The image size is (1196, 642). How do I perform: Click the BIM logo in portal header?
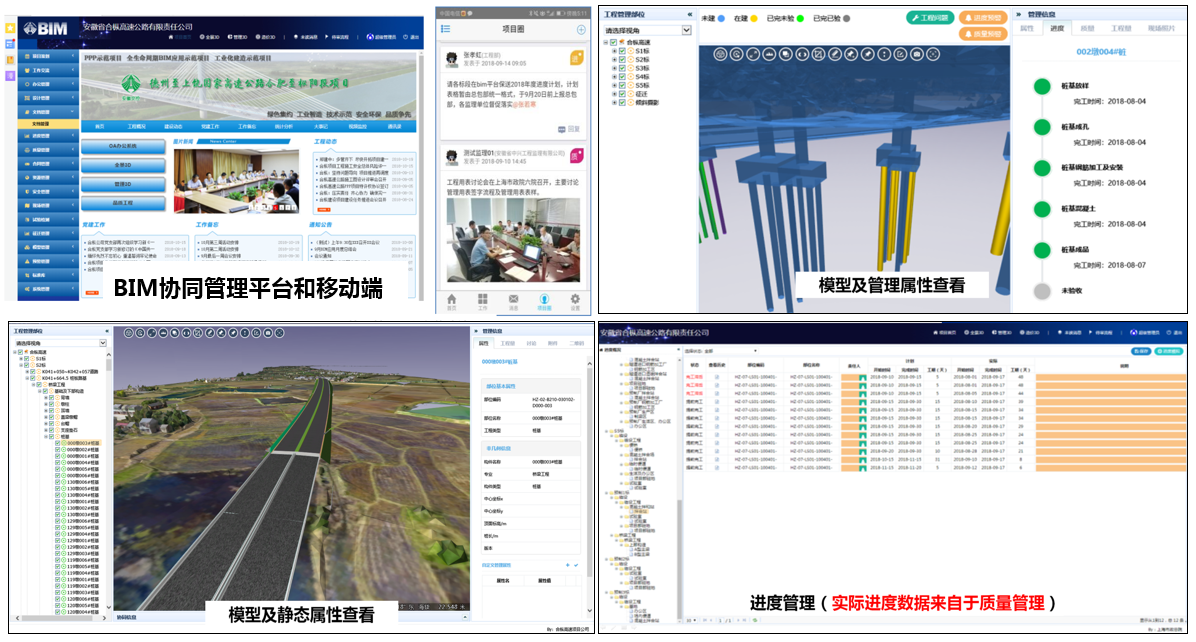coord(45,28)
